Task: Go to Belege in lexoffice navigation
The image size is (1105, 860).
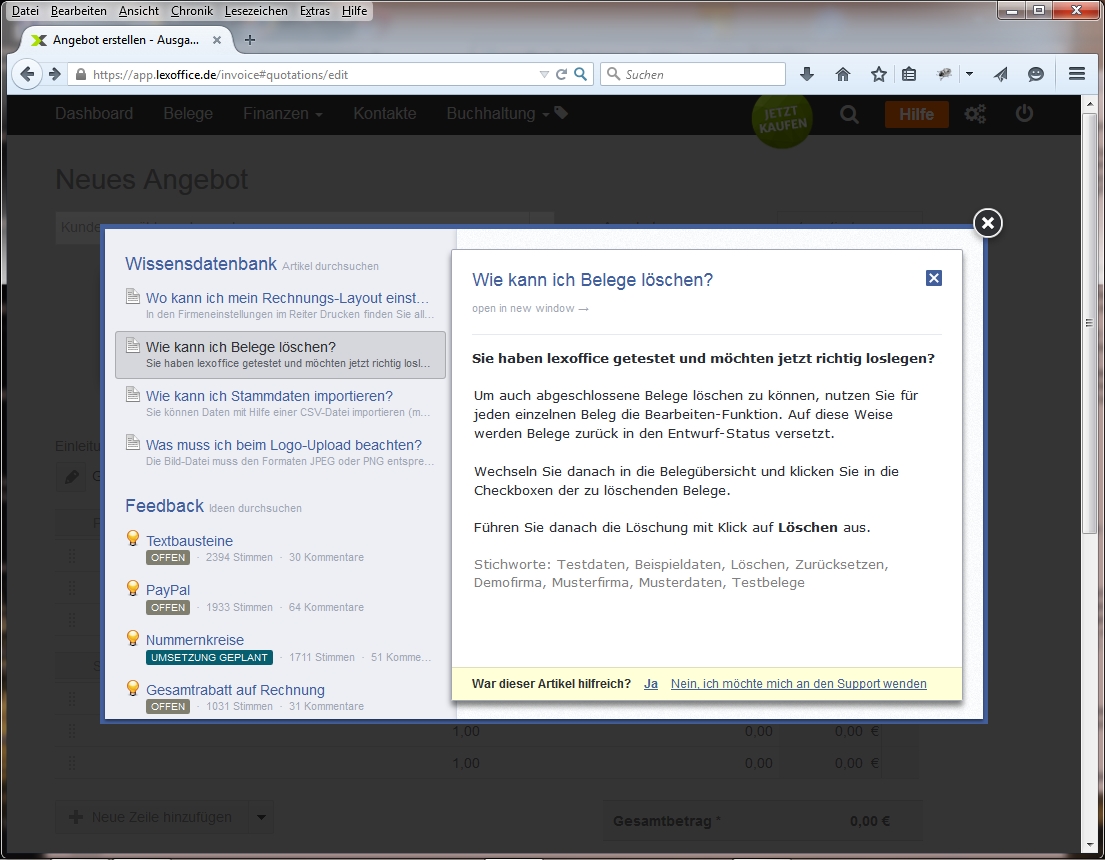Action: 188,113
